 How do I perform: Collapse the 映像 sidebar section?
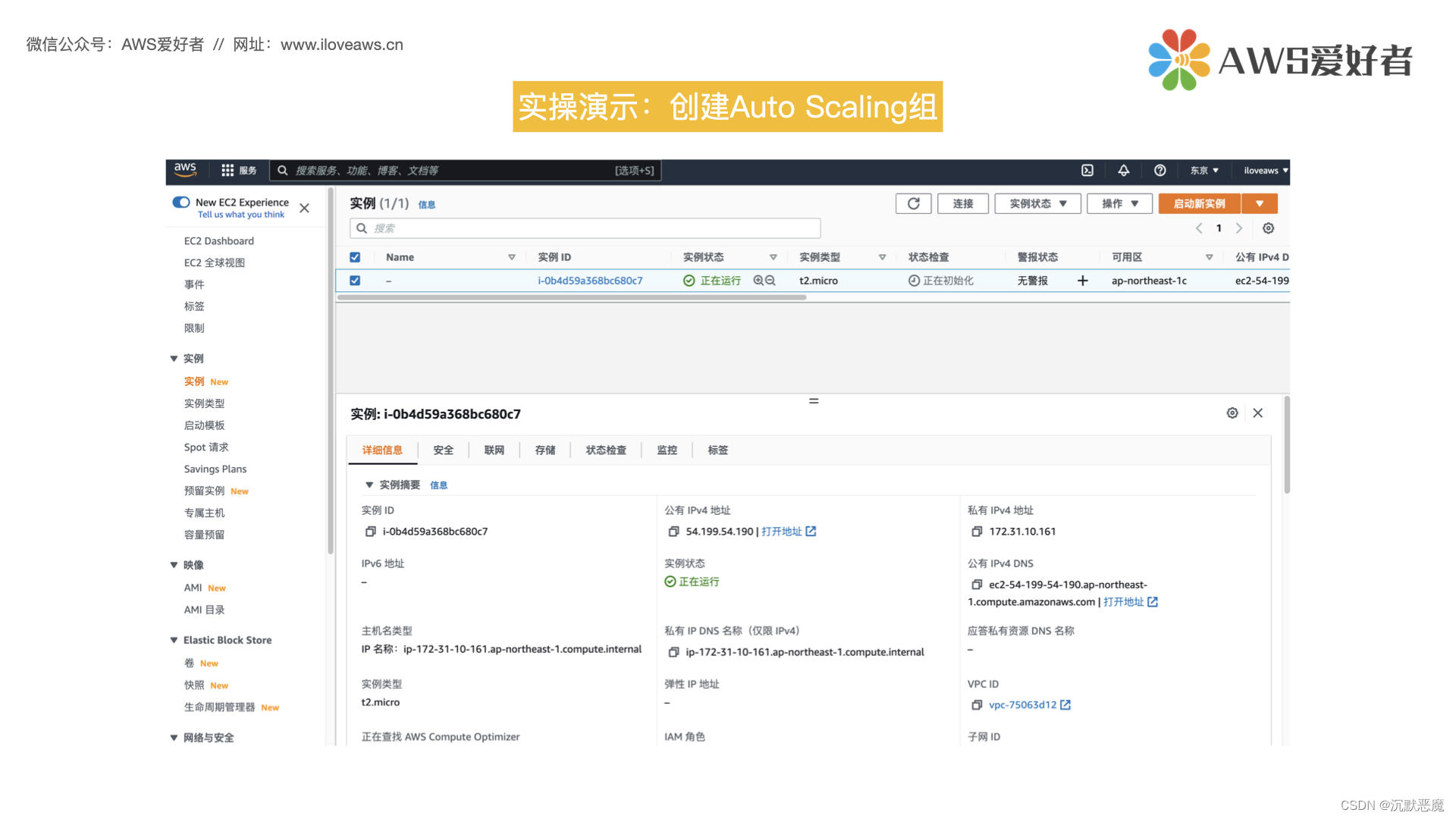tap(174, 565)
